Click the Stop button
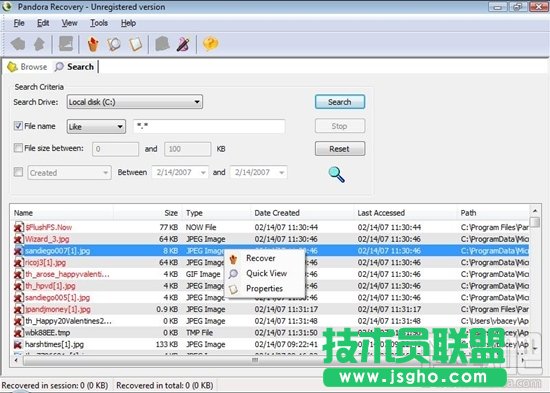550x393 pixels. (340, 126)
